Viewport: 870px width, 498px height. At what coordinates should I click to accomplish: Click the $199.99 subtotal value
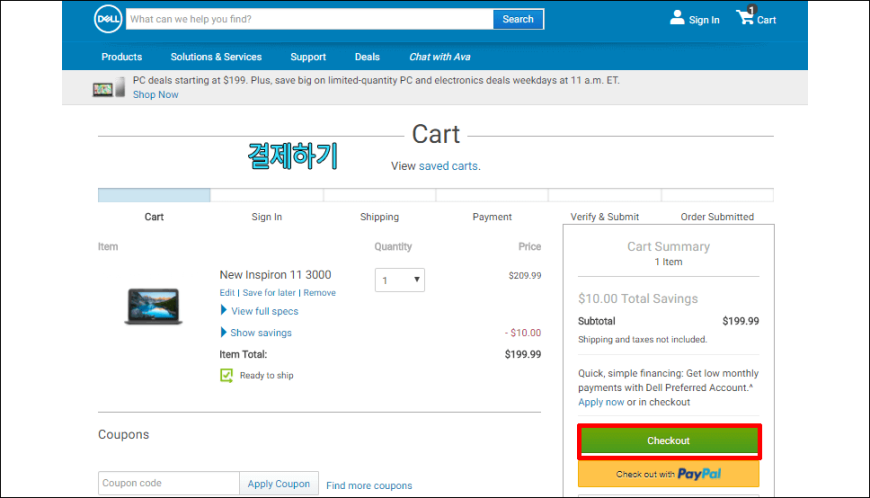coord(741,321)
